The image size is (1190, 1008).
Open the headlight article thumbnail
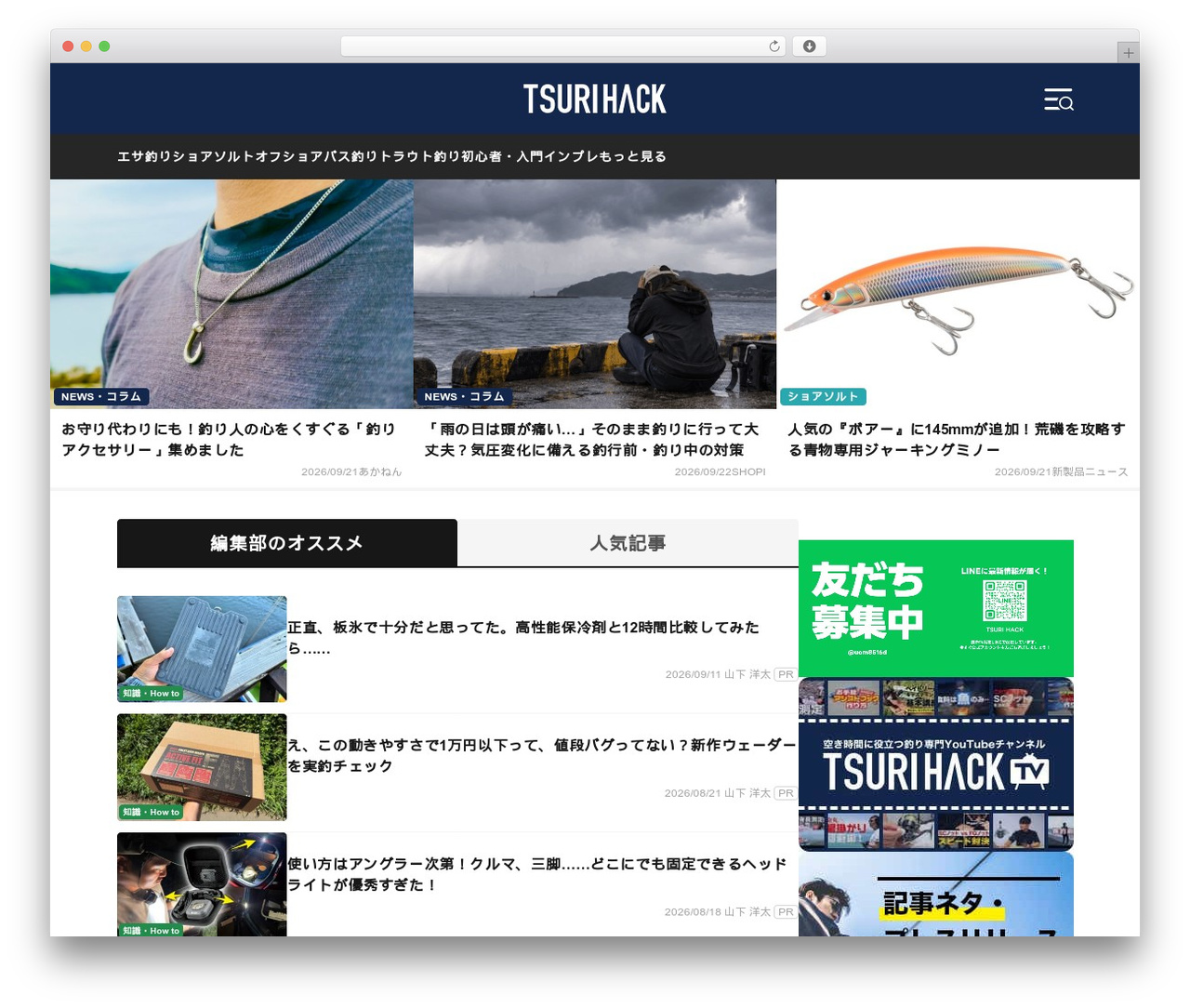[x=202, y=884]
